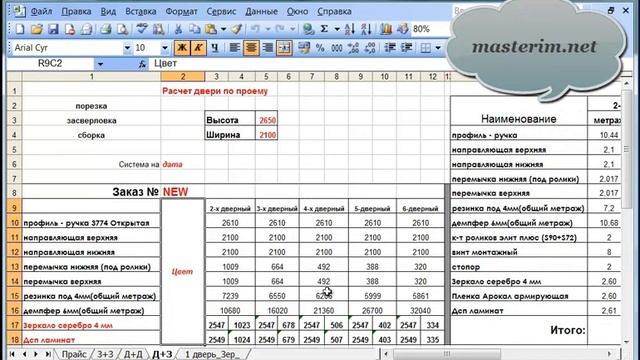Click formula bar showing Цвет

300,64
